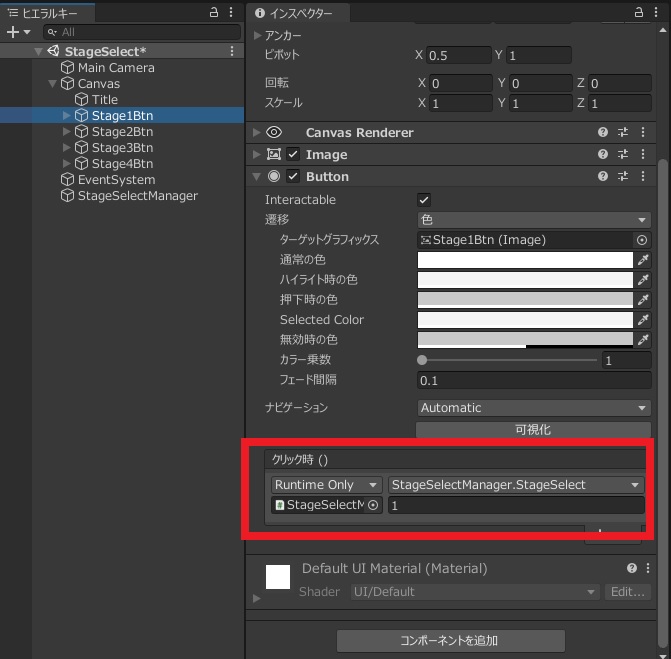Expand Stage3Btn children
This screenshot has width=671, height=659.
(66, 148)
